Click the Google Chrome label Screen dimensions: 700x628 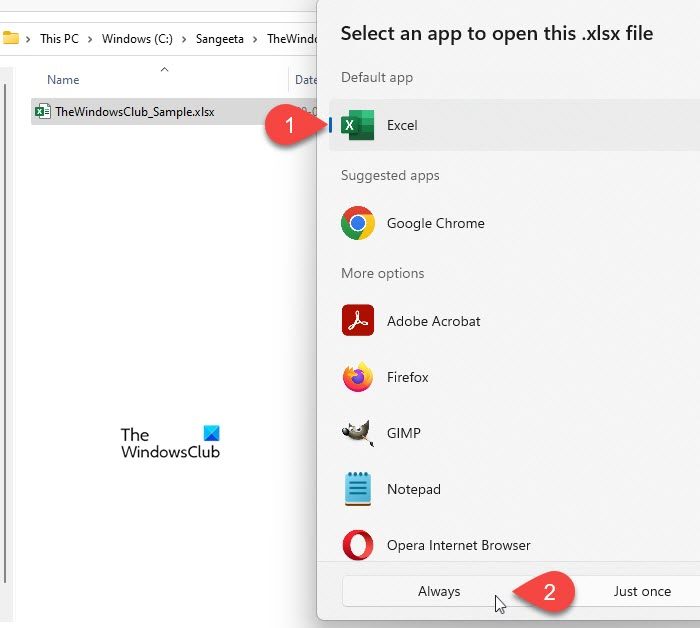[x=435, y=223]
